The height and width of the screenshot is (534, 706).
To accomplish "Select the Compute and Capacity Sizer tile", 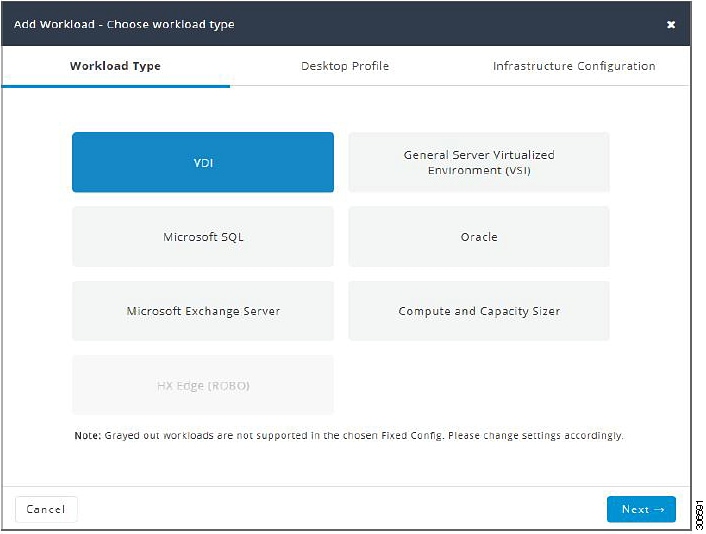I will coord(479,311).
